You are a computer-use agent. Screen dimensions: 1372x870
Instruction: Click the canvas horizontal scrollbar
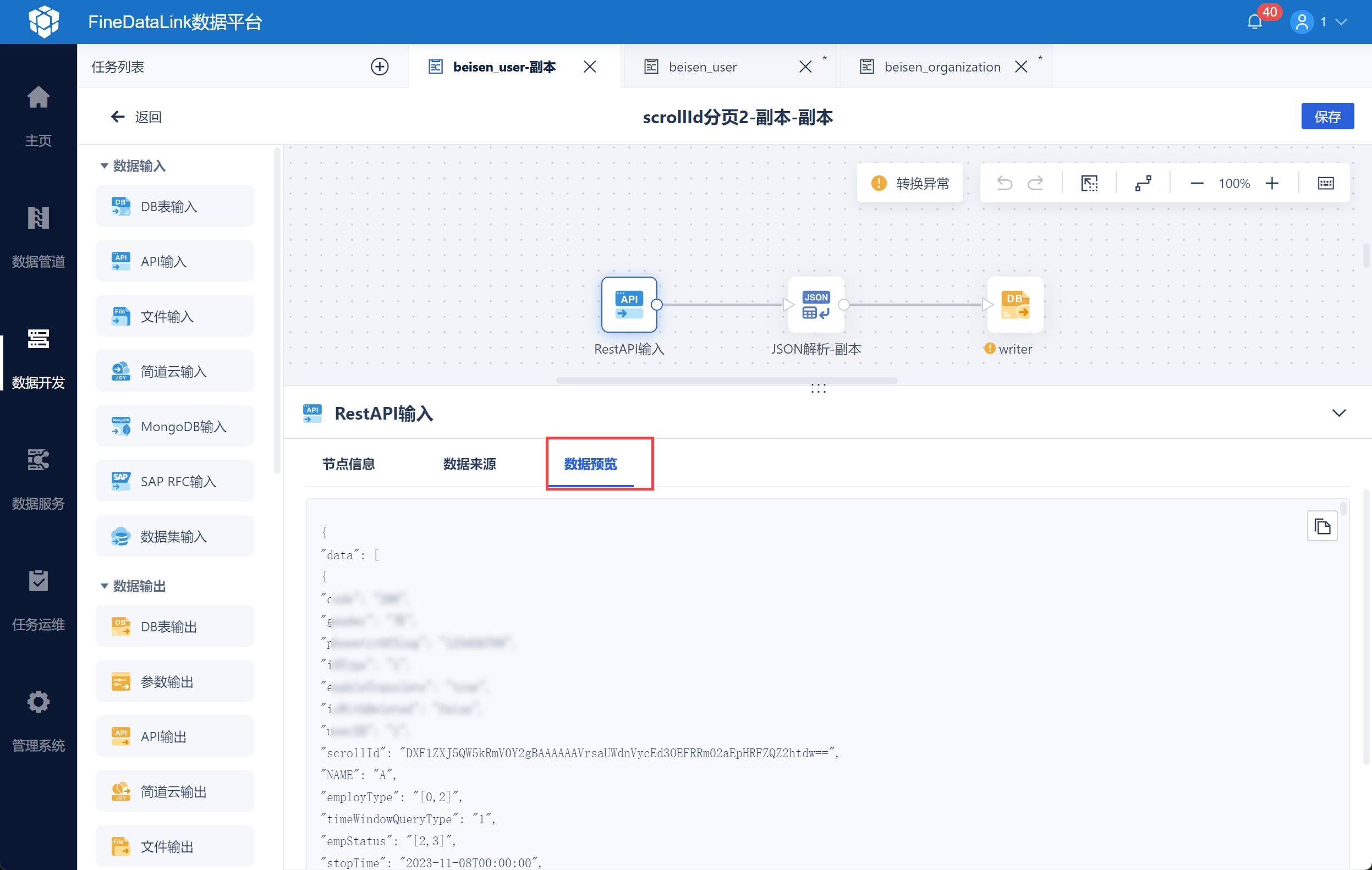point(726,380)
